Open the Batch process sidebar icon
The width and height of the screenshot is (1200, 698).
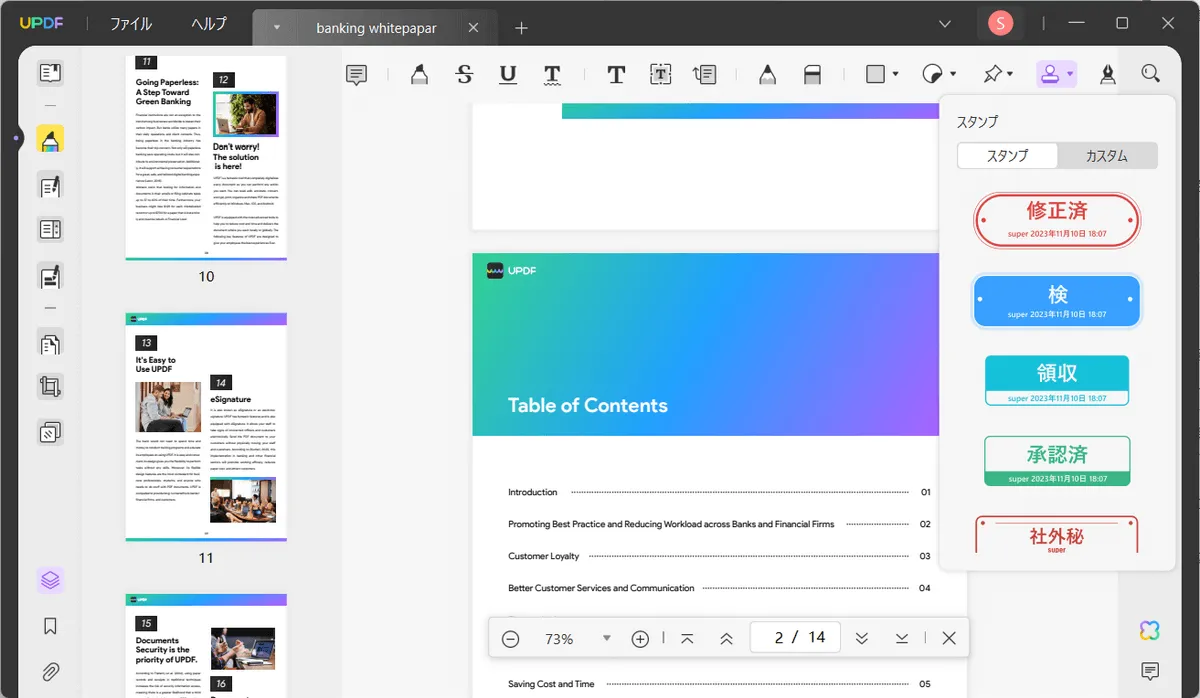50,433
